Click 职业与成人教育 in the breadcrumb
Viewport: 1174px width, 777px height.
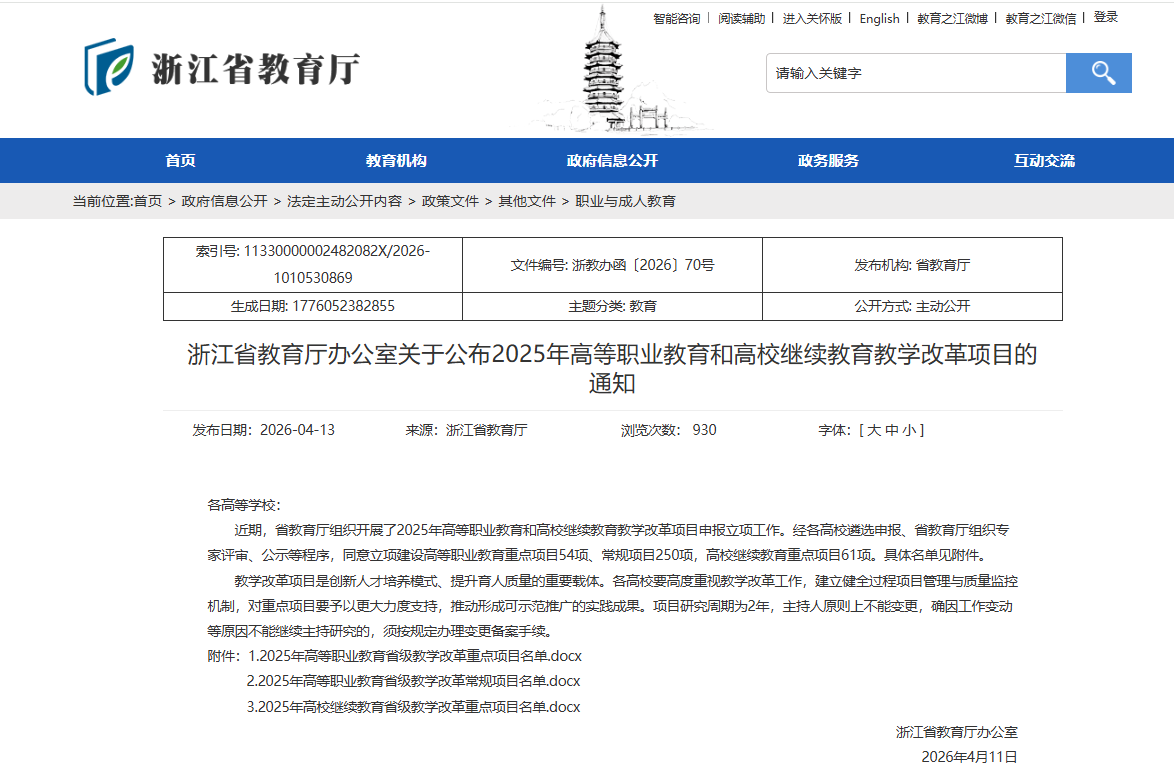coord(625,201)
